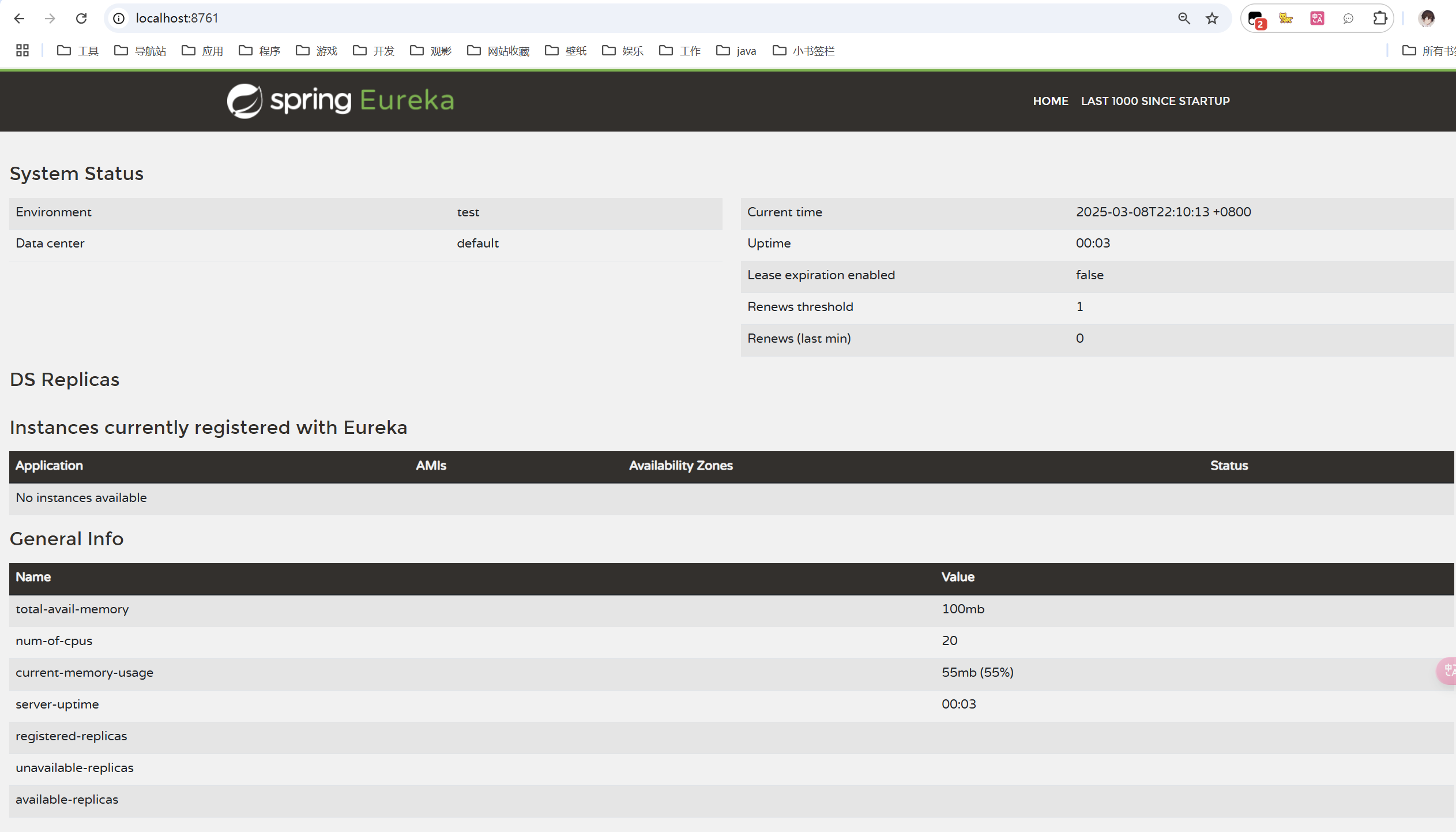Bookmark this page with star icon

tap(1212, 18)
